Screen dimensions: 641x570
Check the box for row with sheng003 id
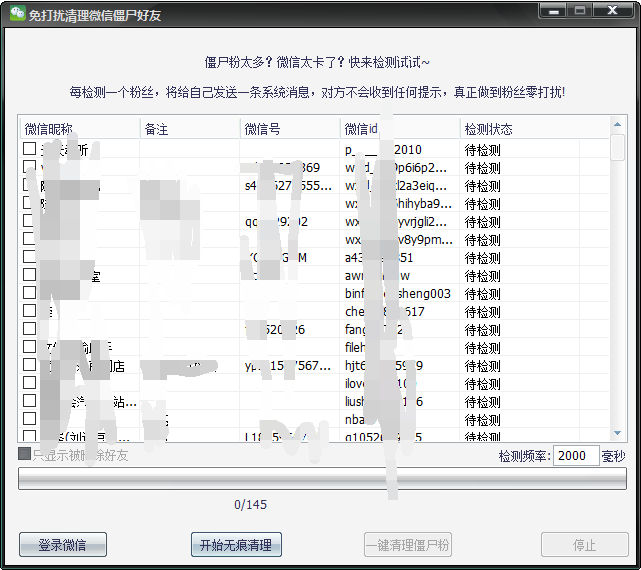[x=29, y=292]
